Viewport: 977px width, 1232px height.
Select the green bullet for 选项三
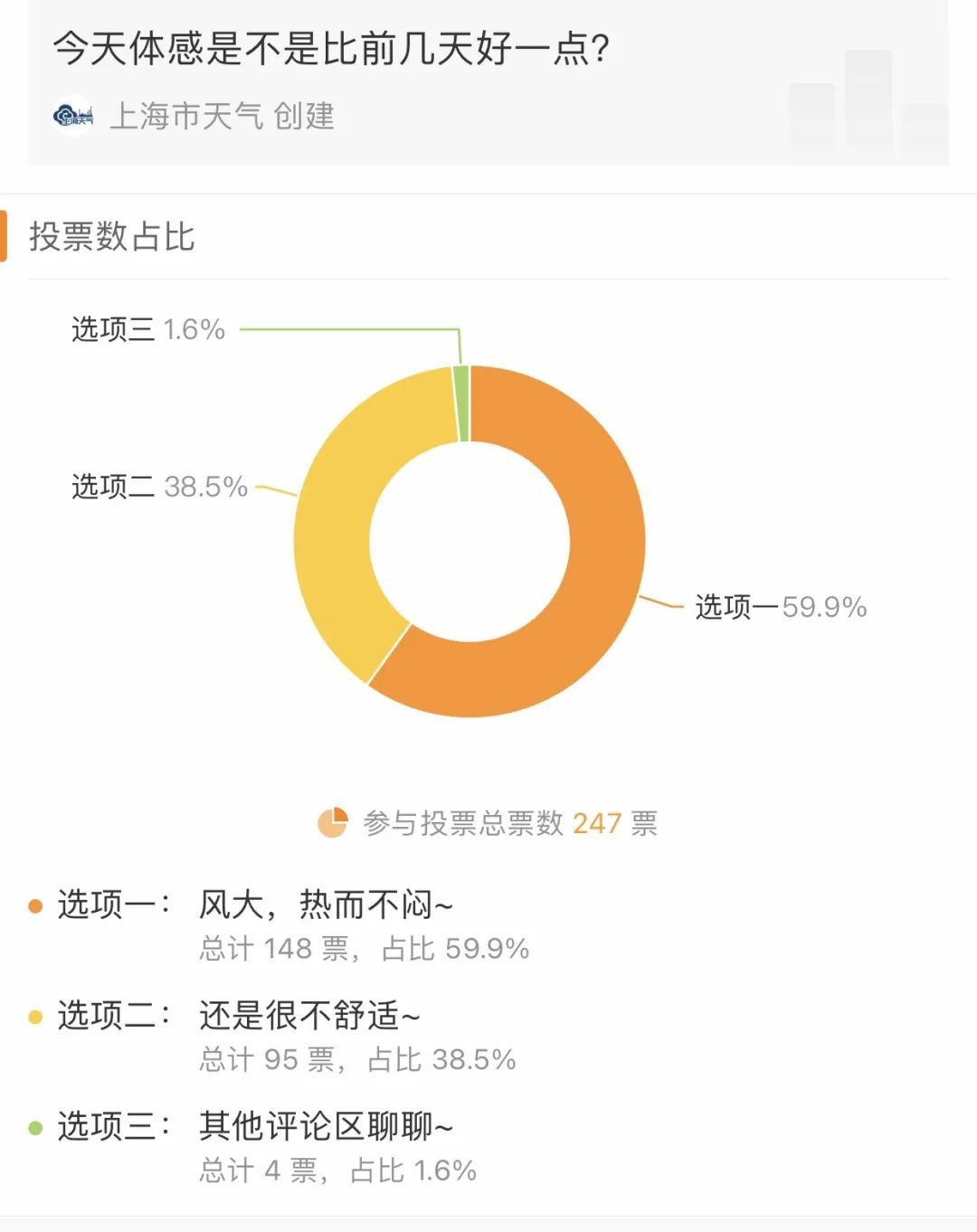[36, 1128]
